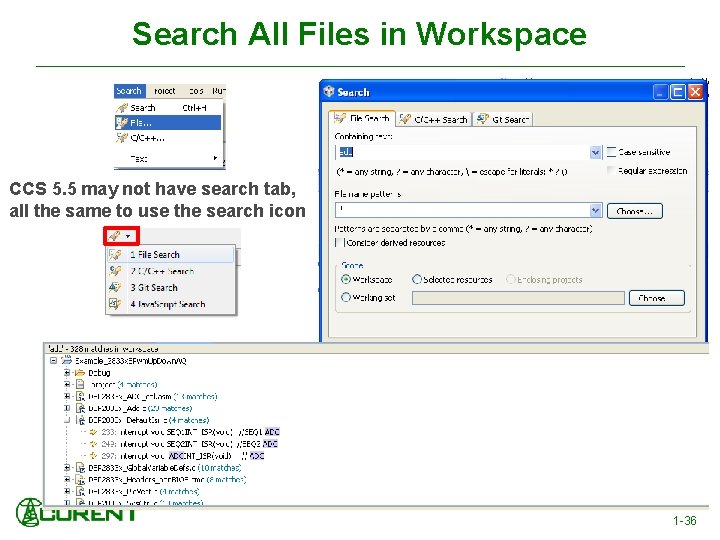Select the Selected resources radio button
Image resolution: width=720 pixels, height=540 pixels.
[x=416, y=279]
